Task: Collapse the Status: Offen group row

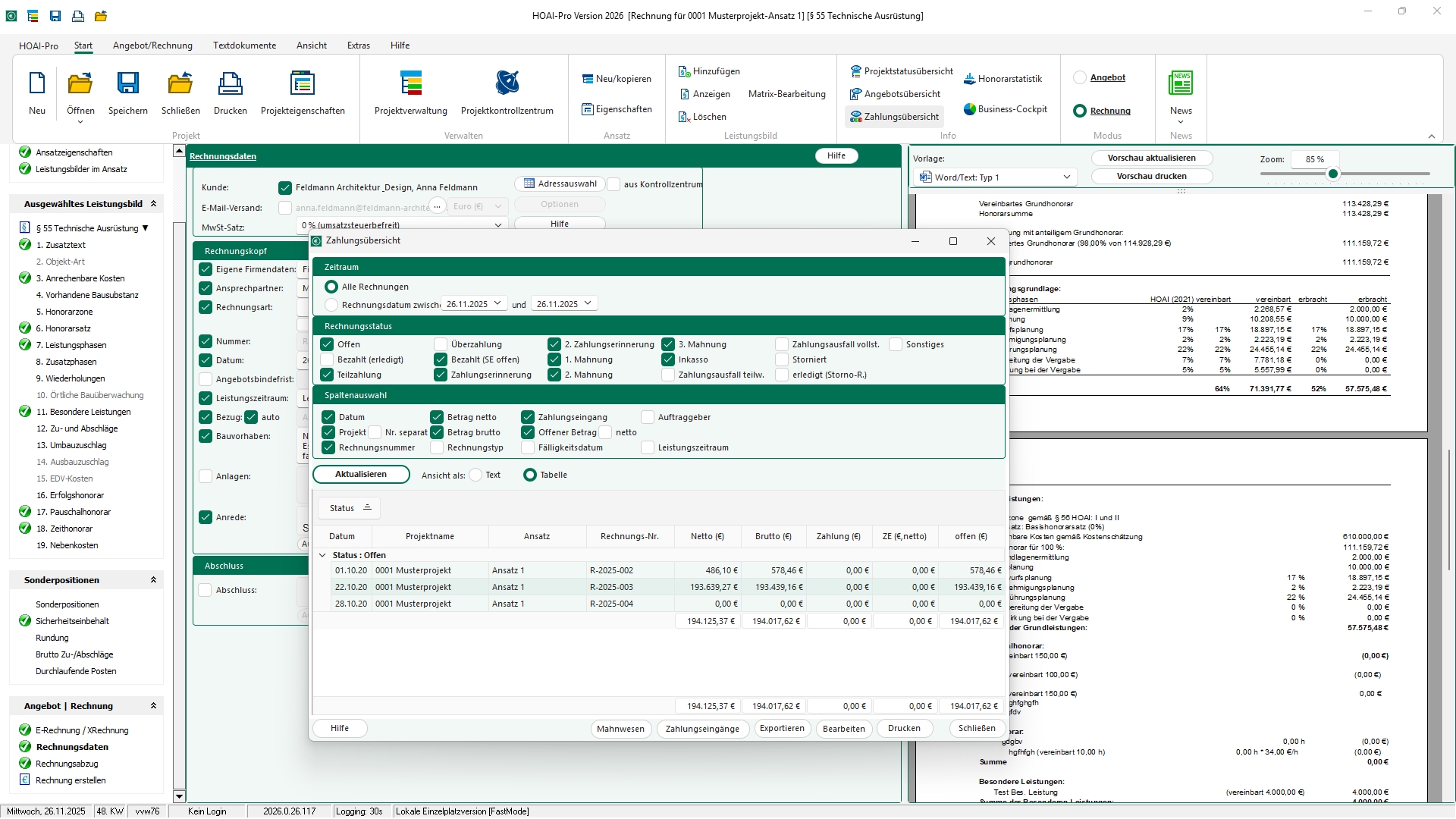Action: 322,555
